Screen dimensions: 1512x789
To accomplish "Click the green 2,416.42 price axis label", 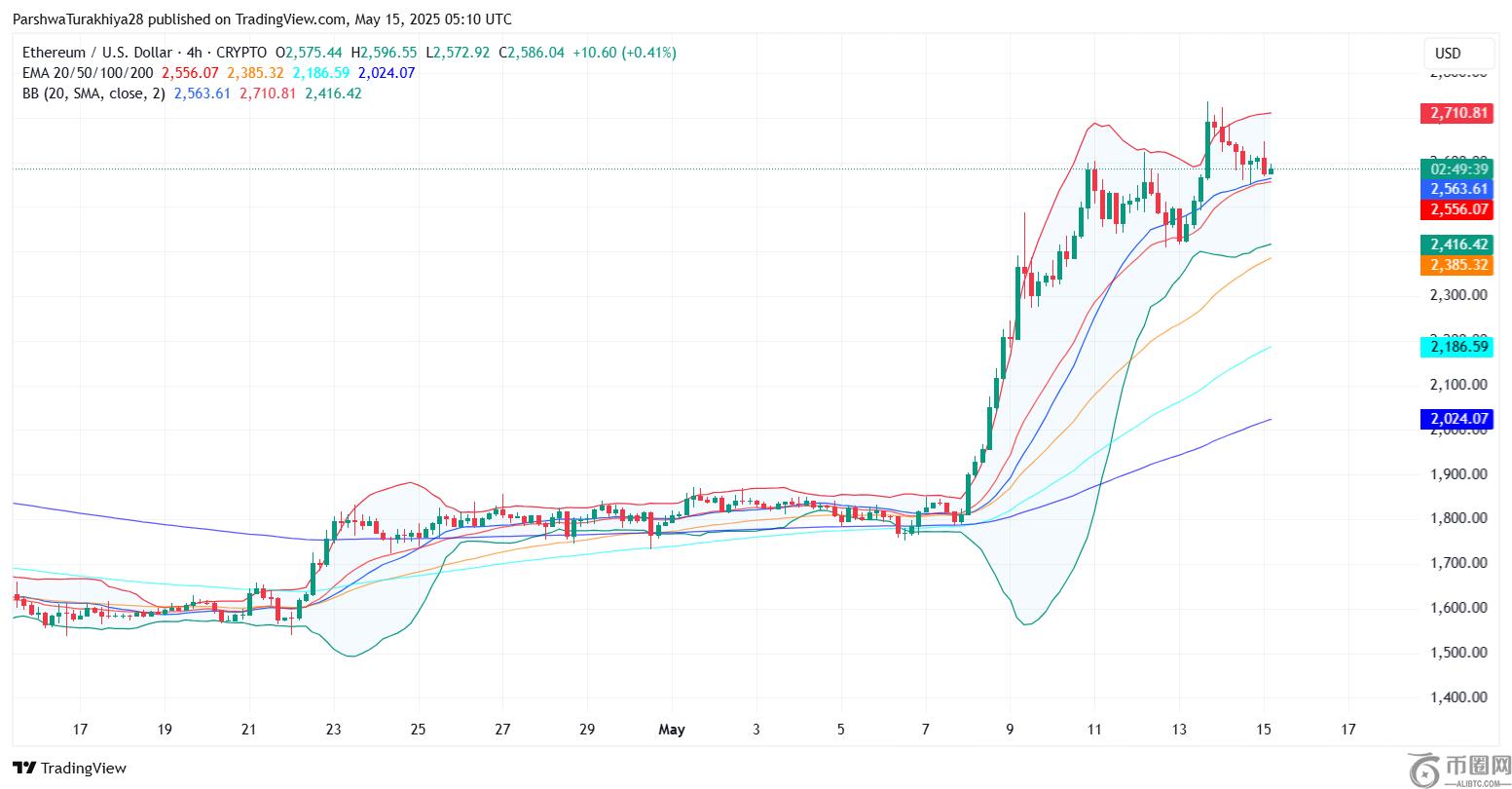I will [1457, 244].
